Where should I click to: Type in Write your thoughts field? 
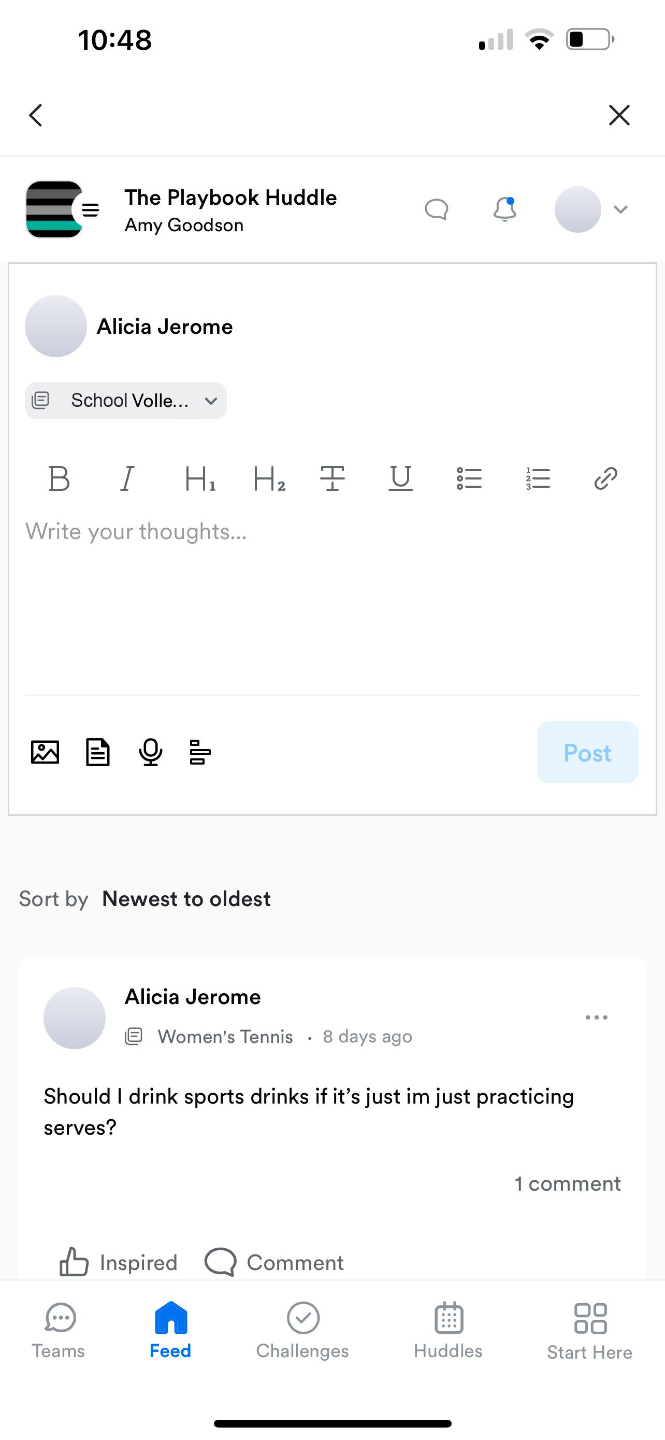[330, 600]
